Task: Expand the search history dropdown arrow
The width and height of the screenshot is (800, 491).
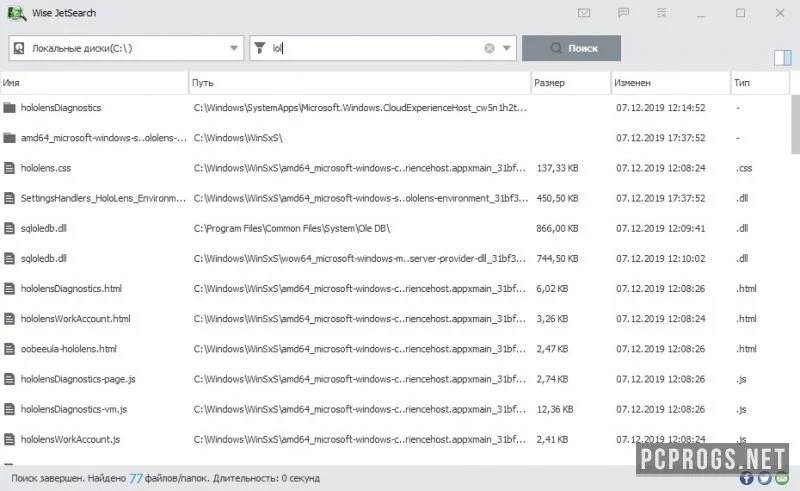Action: tap(507, 48)
